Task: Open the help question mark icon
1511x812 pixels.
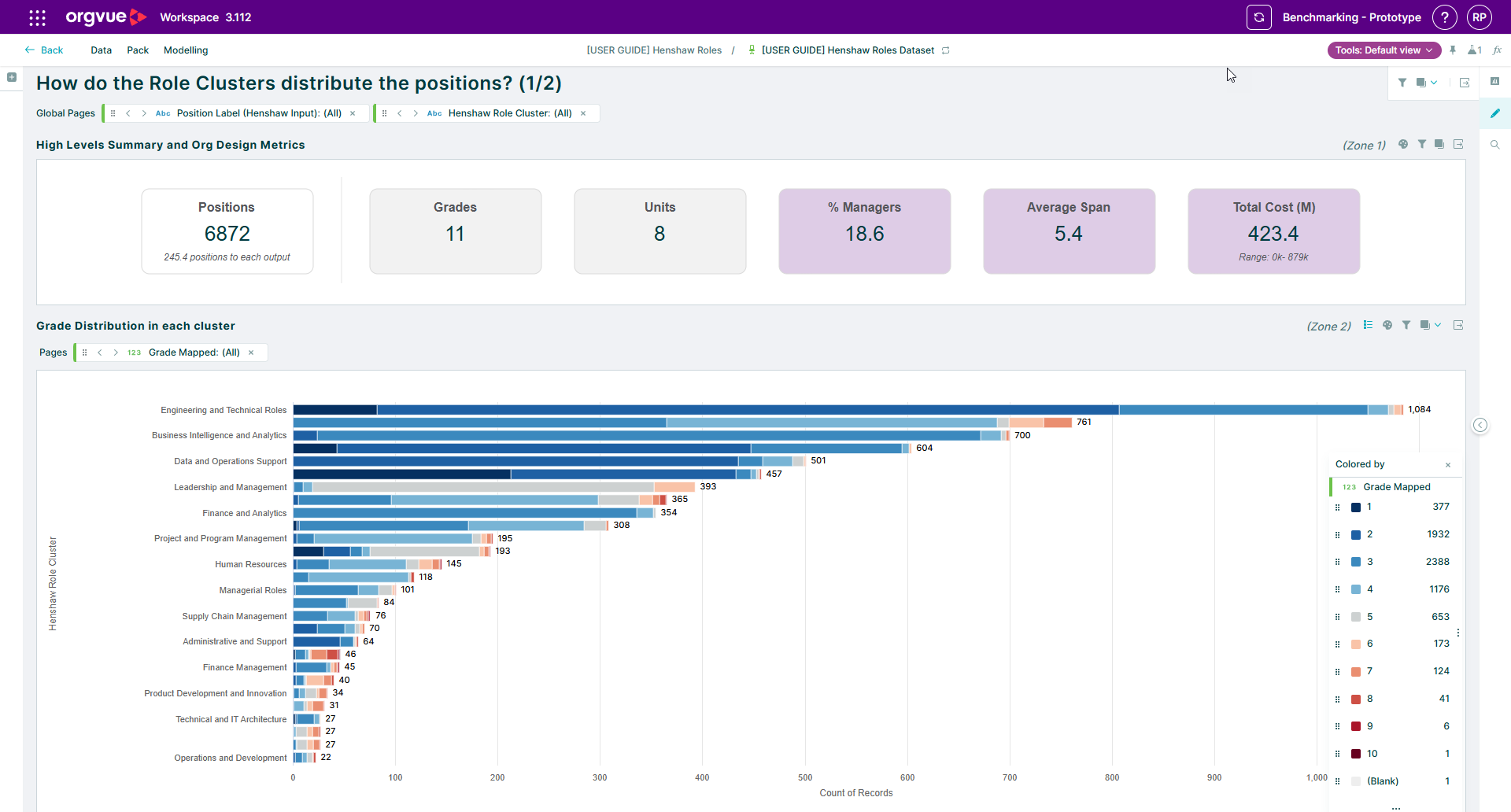Action: 1445,17
